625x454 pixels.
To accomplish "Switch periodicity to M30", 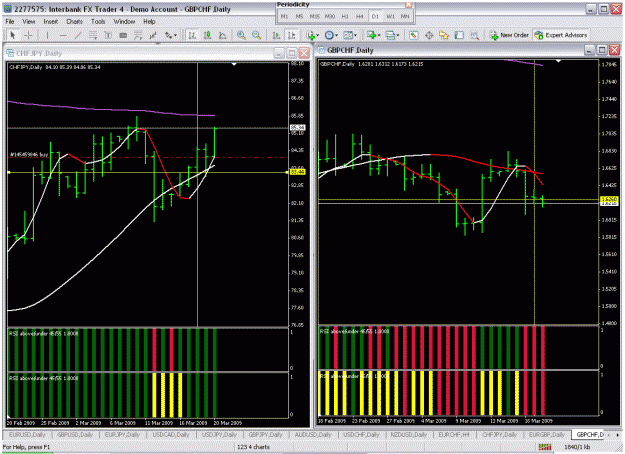I will point(330,16).
